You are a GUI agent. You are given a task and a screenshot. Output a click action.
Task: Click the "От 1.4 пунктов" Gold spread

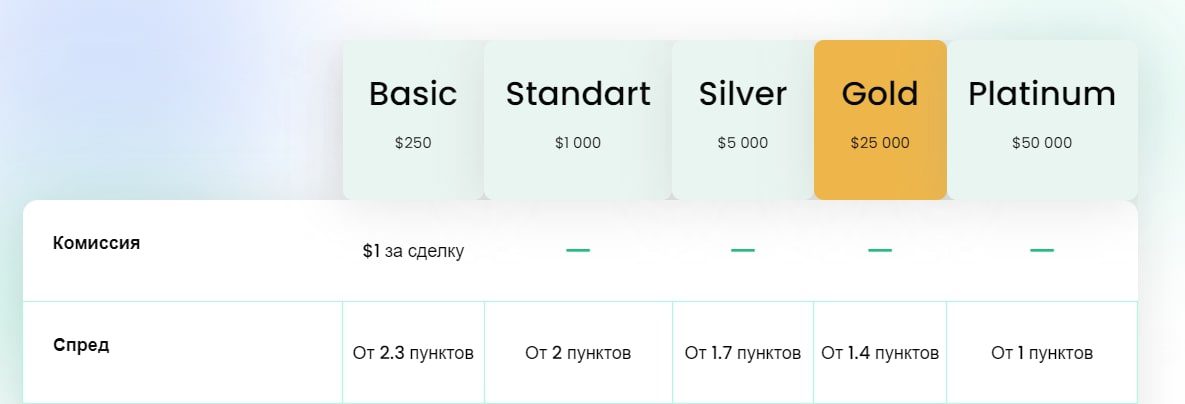tap(880, 353)
